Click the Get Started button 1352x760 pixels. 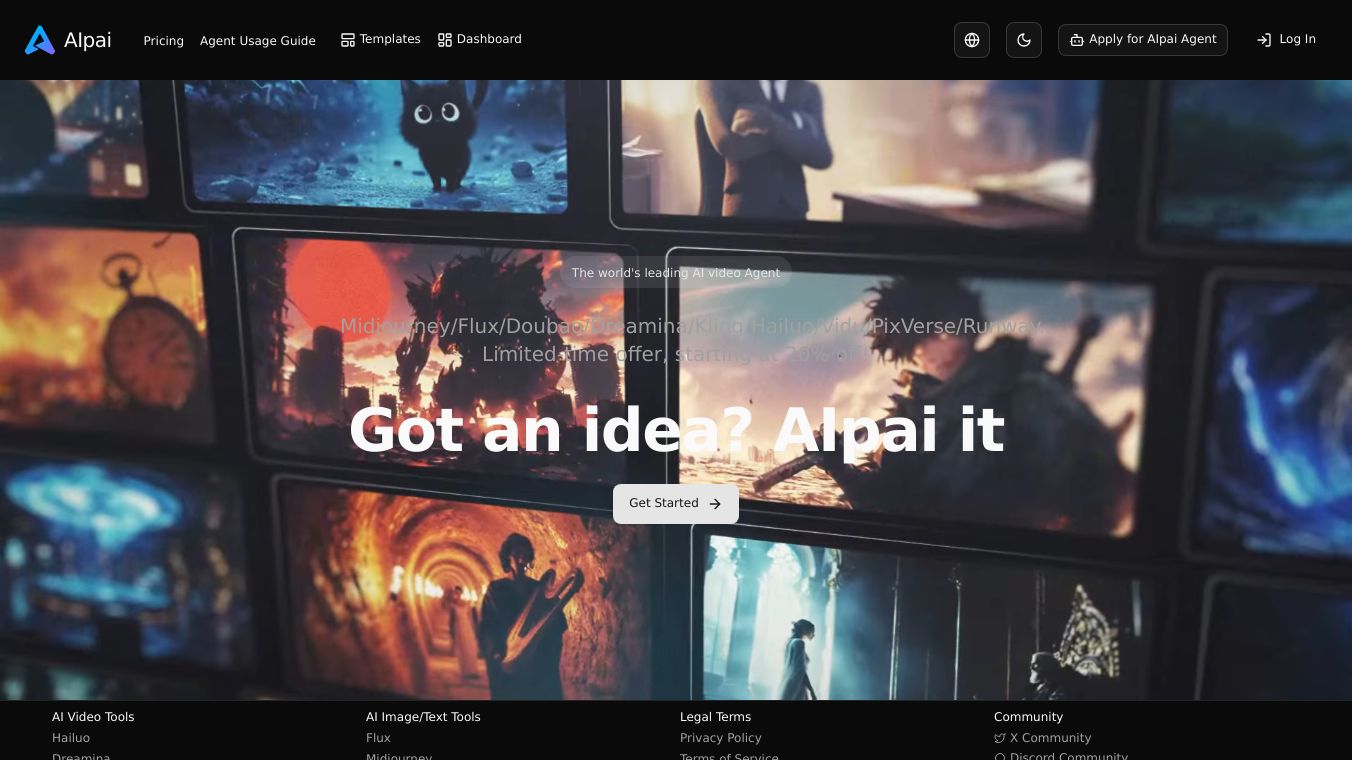coord(676,504)
